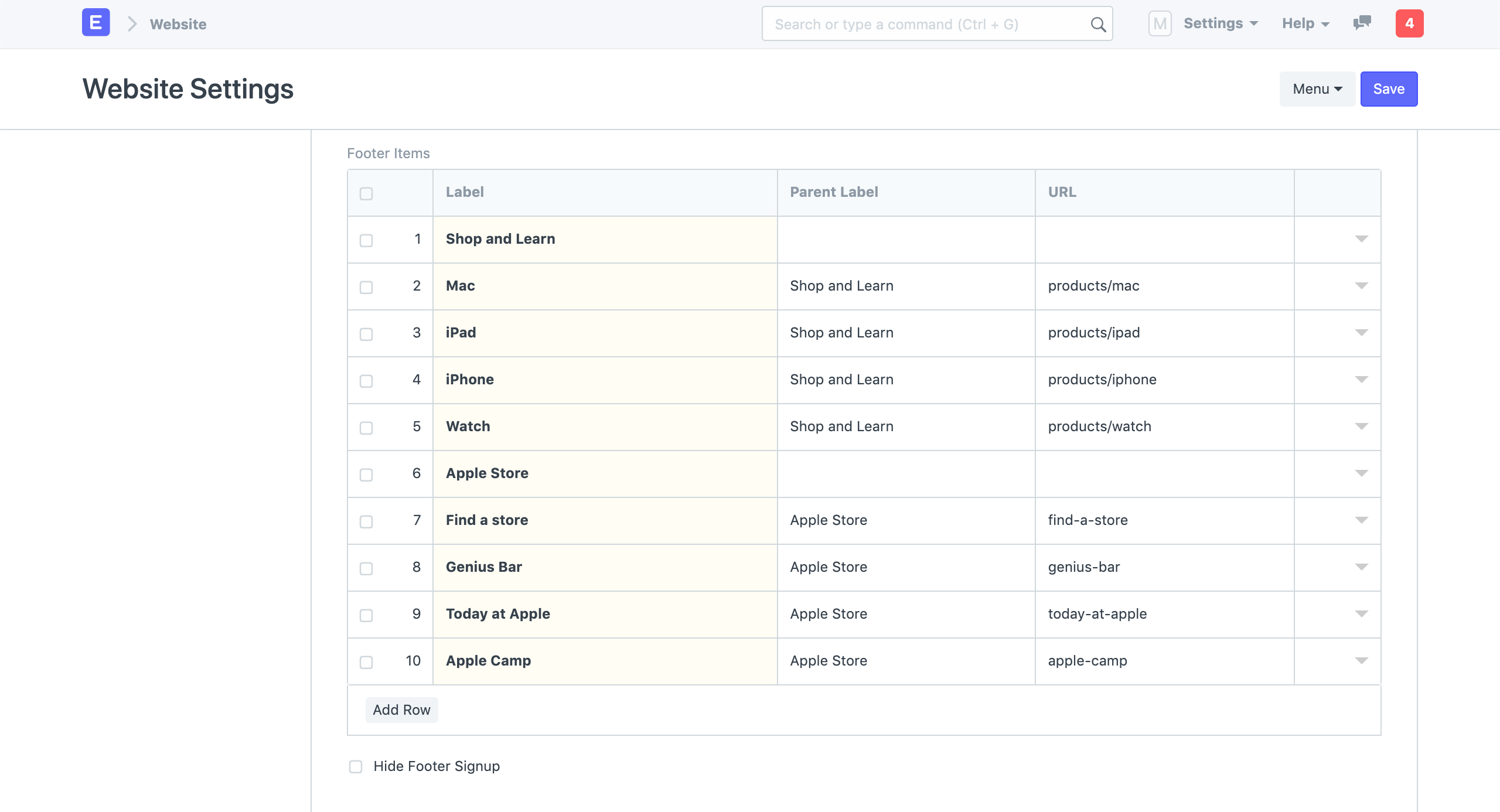Image resolution: width=1500 pixels, height=812 pixels.
Task: Enable the Hide Footer Signup checkbox
Action: (x=356, y=766)
